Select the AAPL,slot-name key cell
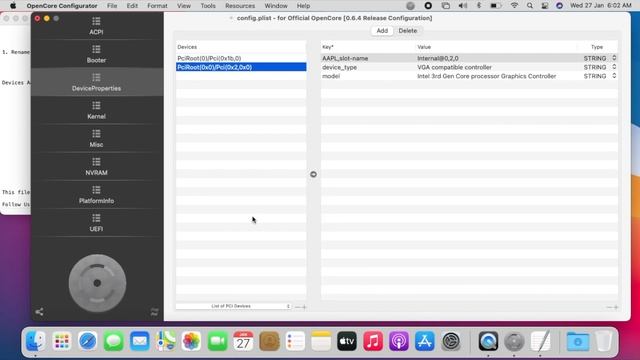This screenshot has height=360, width=640. [x=345, y=58]
